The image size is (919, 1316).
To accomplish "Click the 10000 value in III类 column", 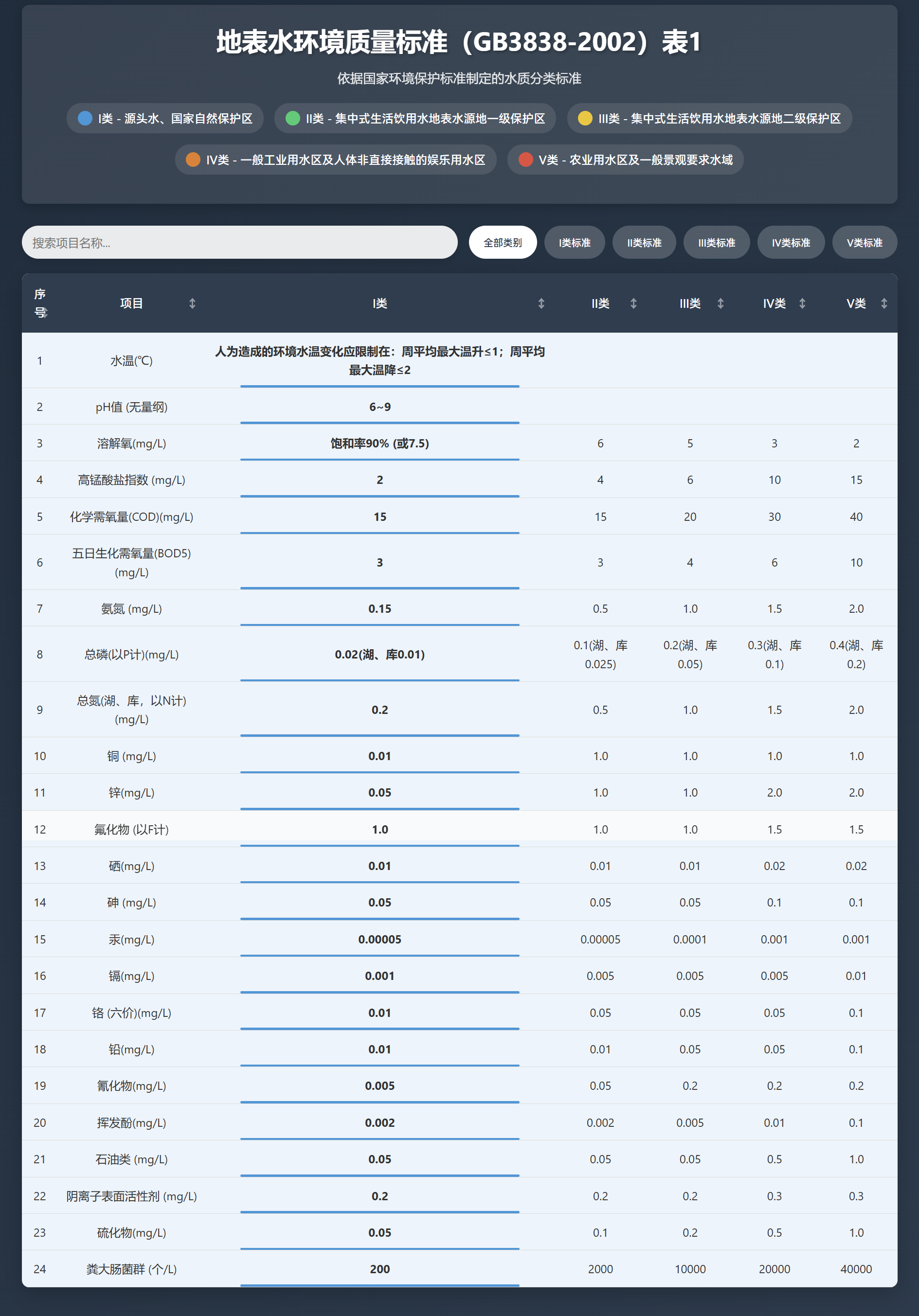I will (x=690, y=1269).
